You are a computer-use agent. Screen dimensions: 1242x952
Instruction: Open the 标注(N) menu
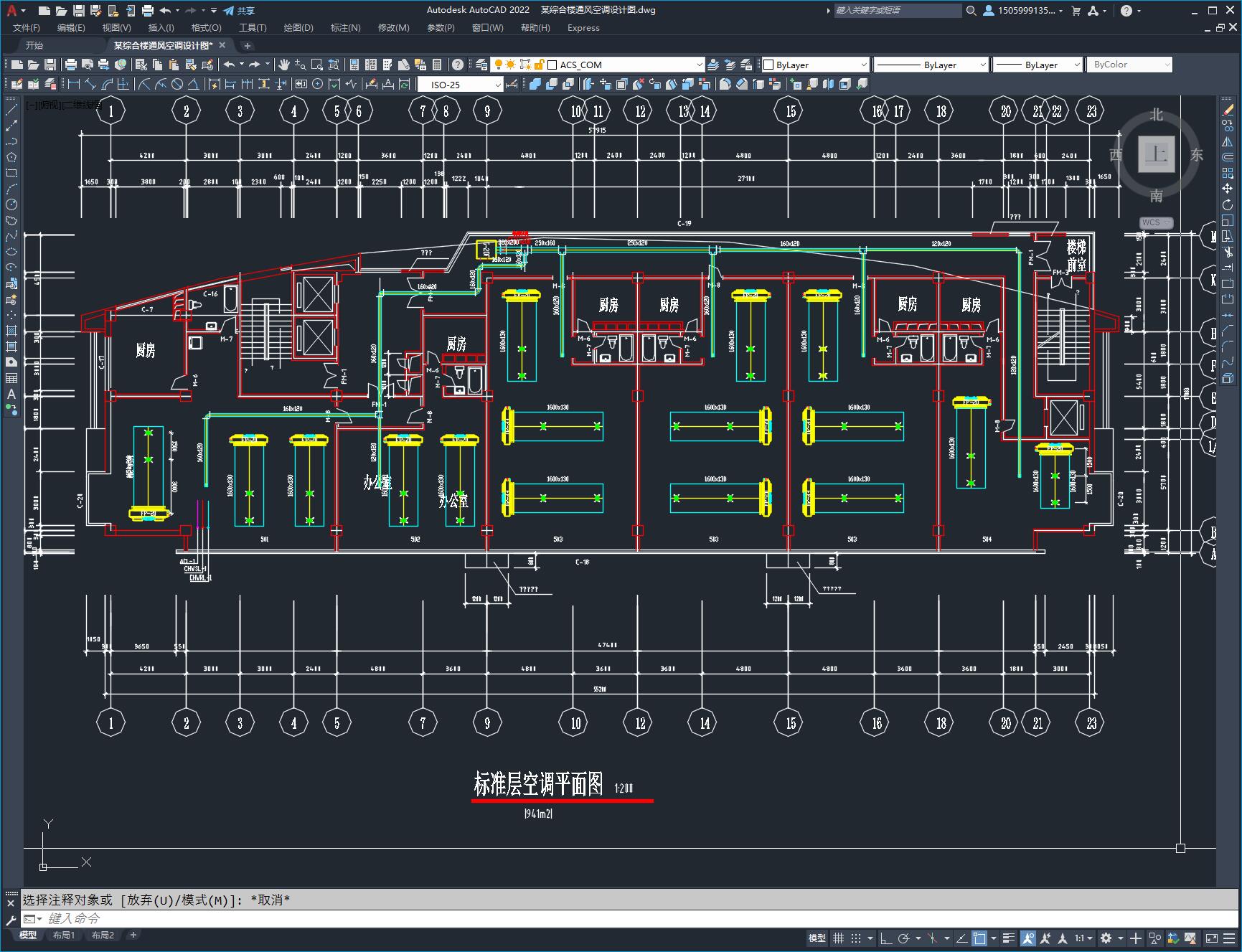[x=345, y=28]
